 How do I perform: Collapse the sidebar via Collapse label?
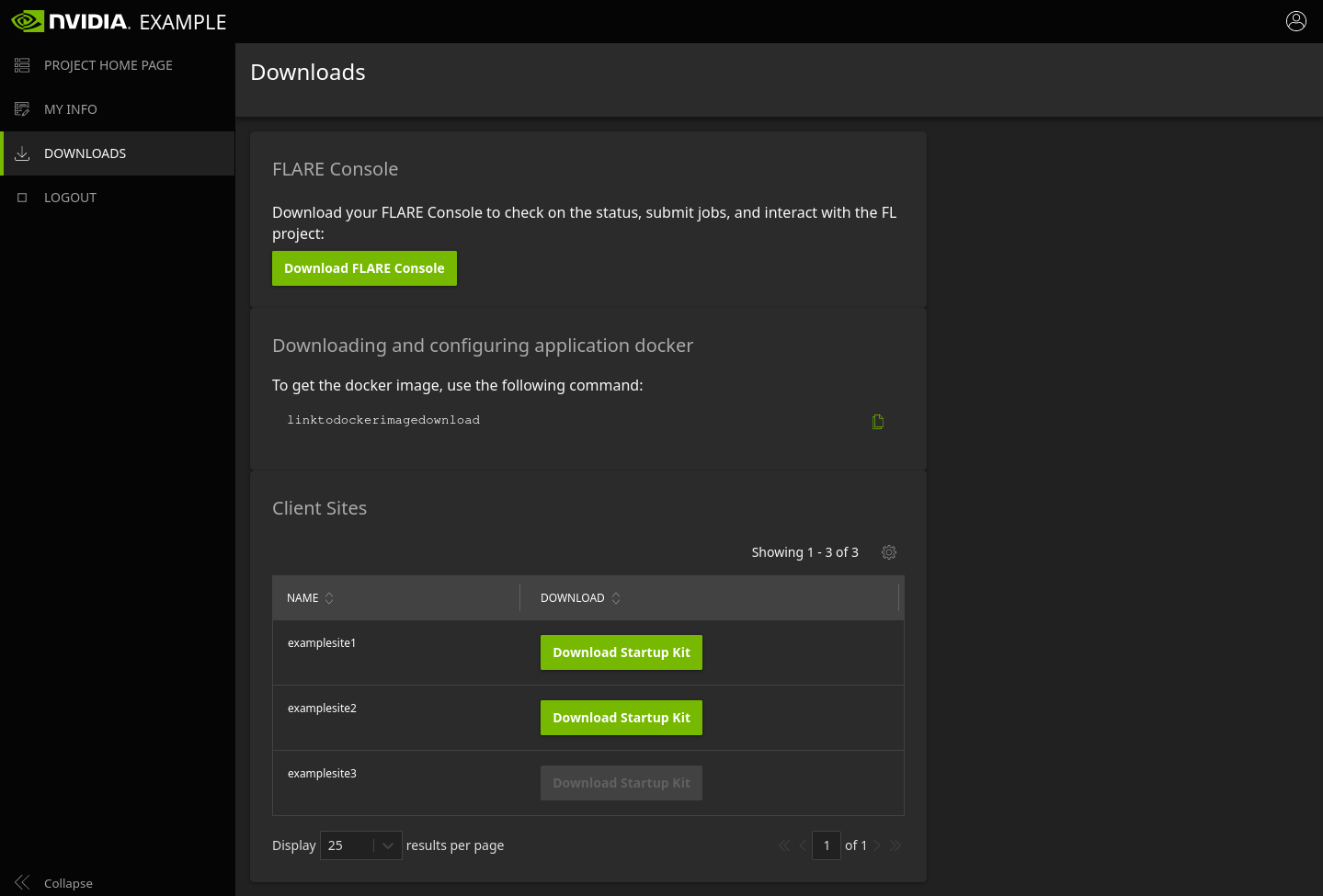pos(68,883)
